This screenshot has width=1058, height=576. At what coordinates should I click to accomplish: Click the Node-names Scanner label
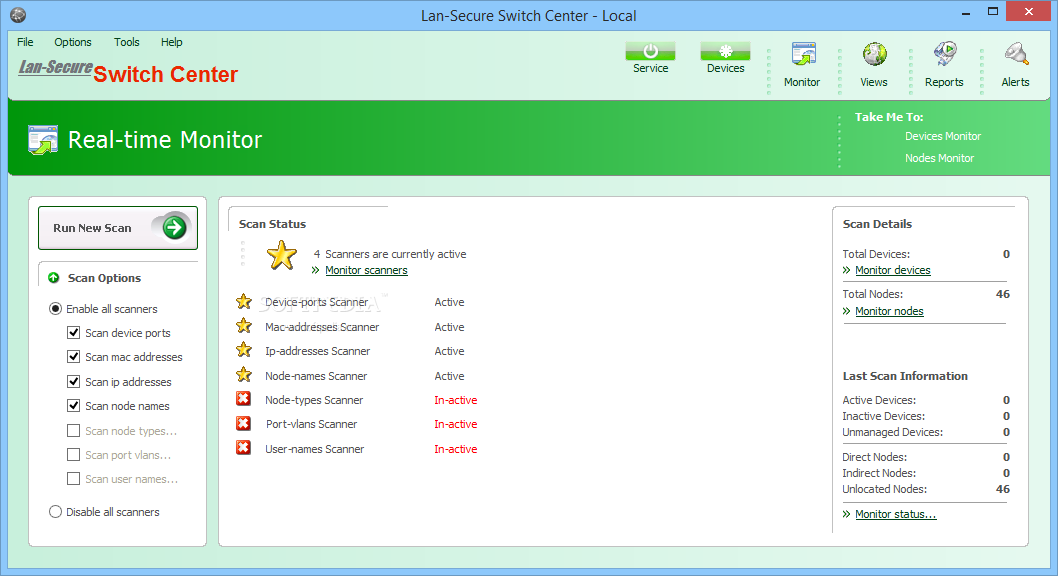pyautogui.click(x=316, y=376)
